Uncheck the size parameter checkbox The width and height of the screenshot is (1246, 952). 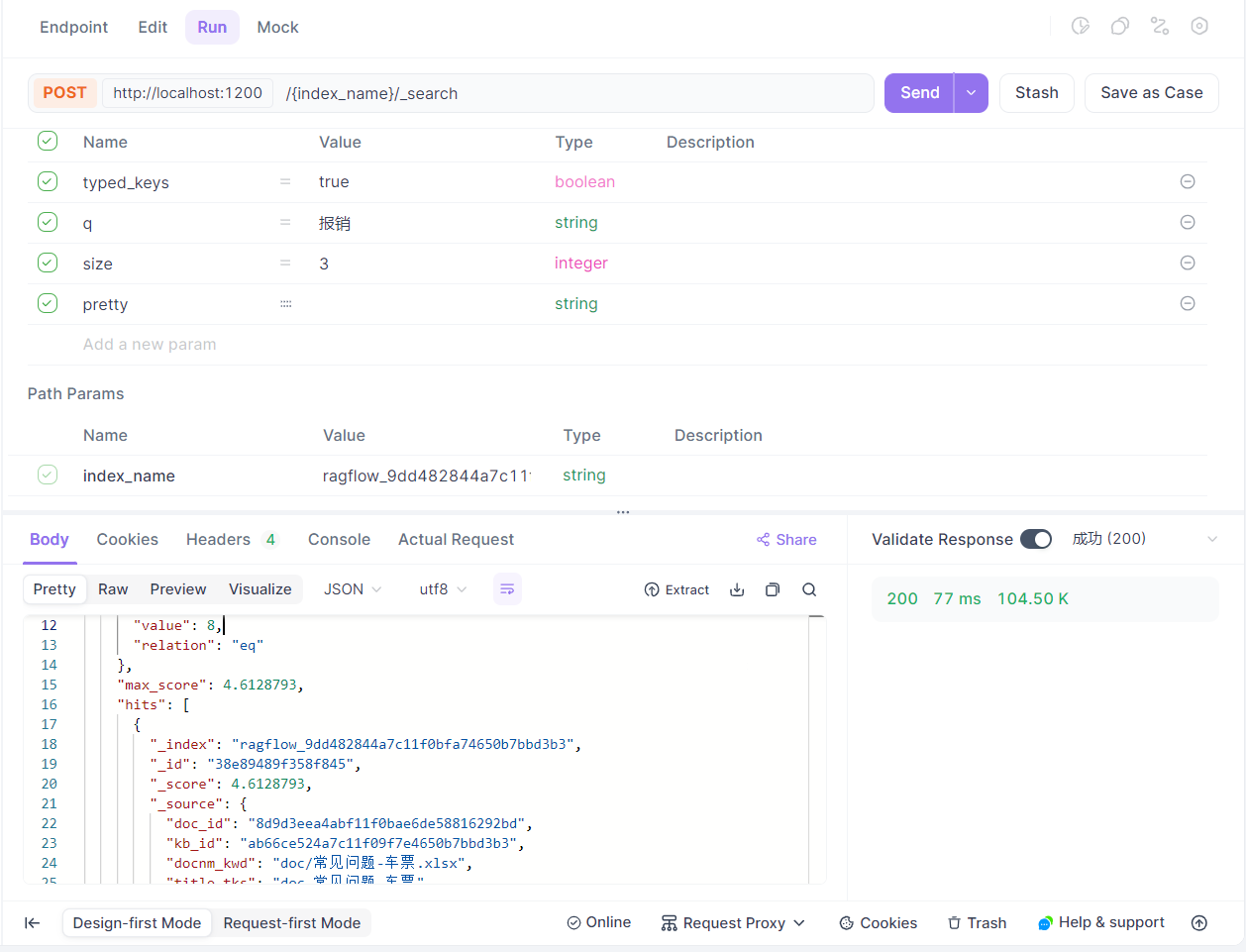[48, 263]
